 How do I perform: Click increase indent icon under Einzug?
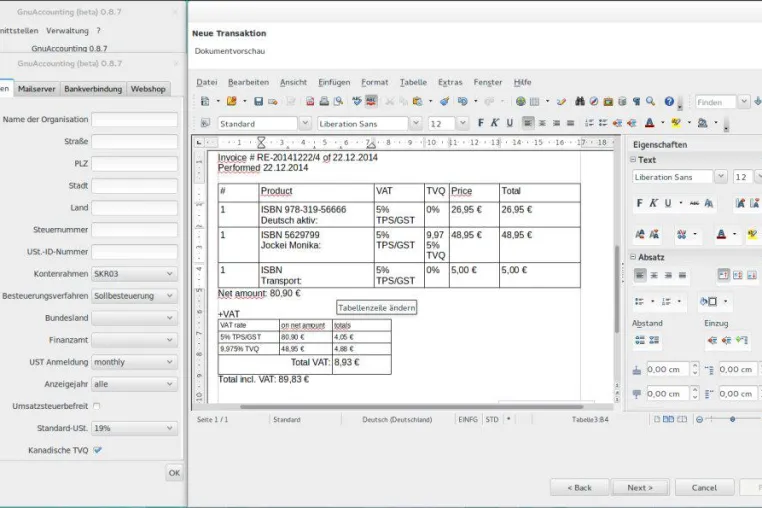point(712,340)
